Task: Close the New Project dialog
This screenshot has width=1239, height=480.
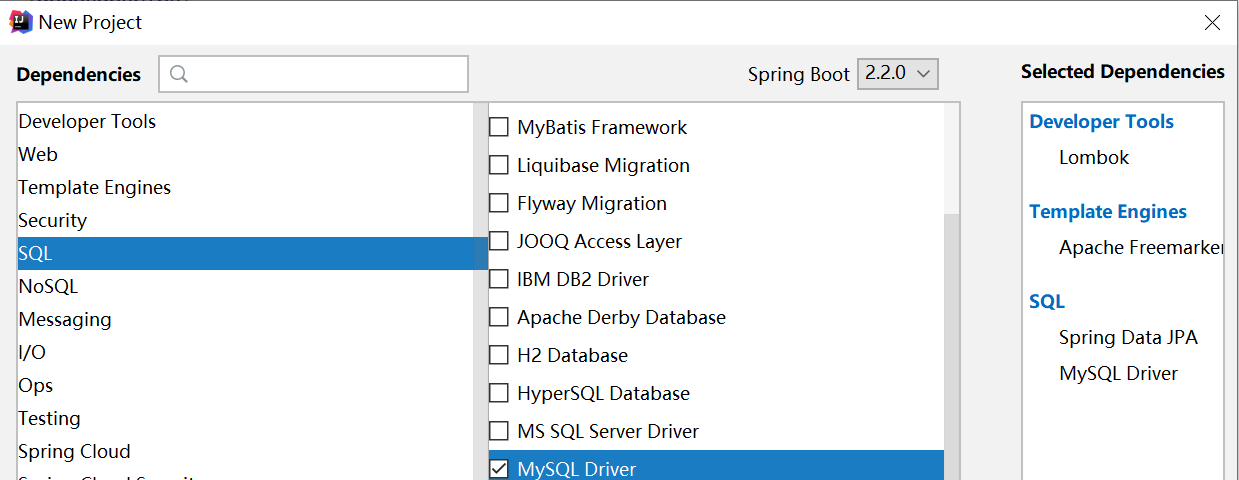Action: coord(1211,23)
